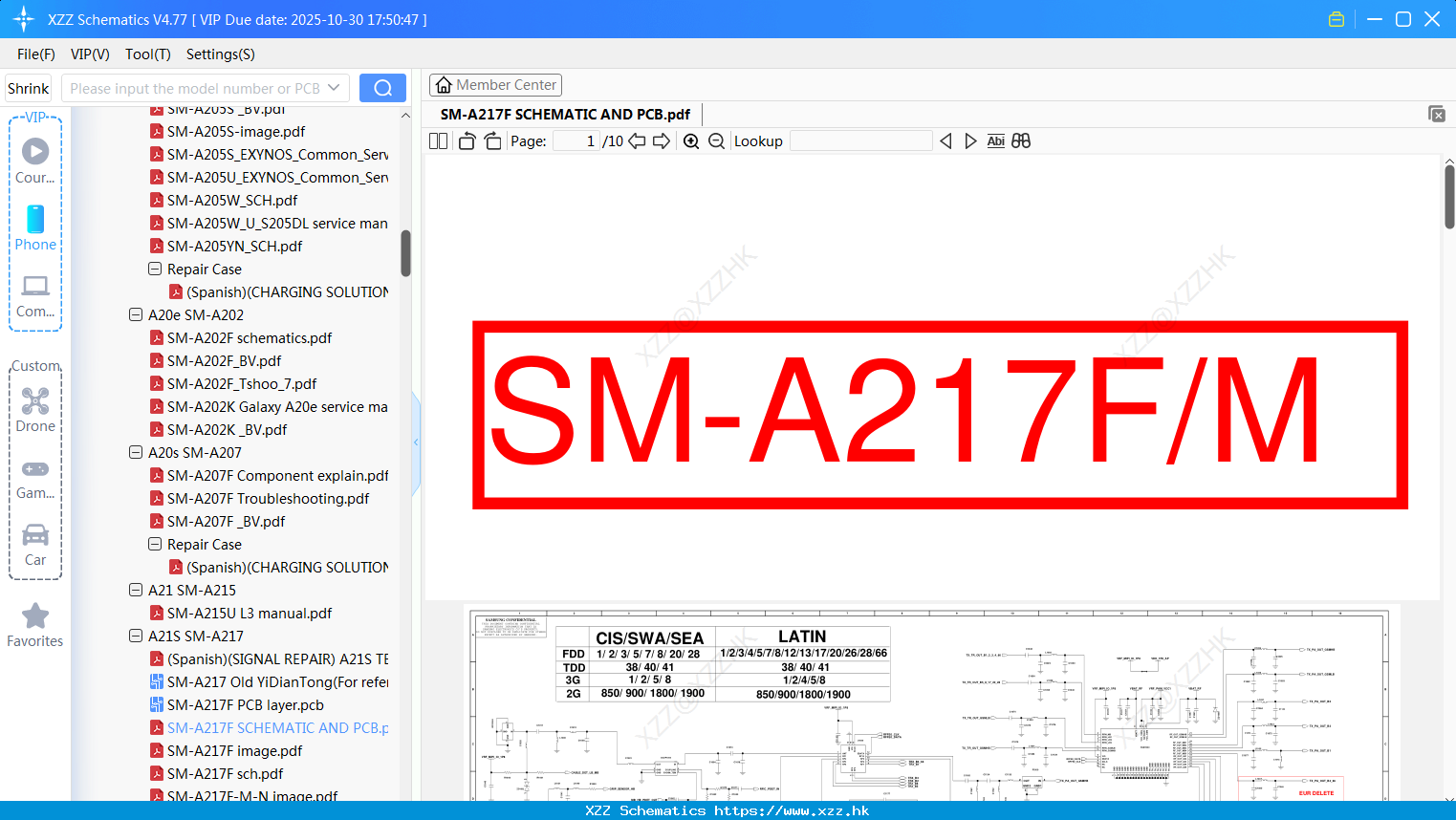Click the Shrink button
Image resolution: width=1456 pixels, height=820 pixels.
coord(28,88)
